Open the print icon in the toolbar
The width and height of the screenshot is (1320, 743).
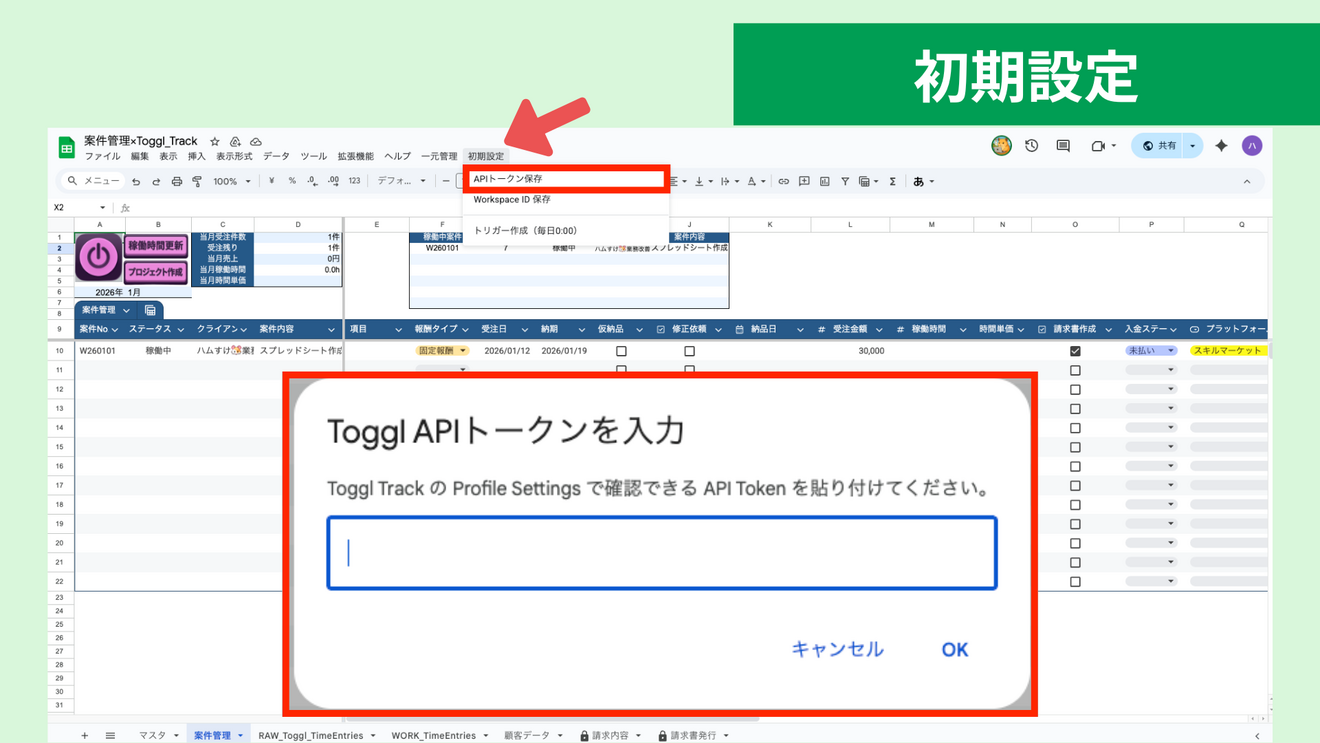click(x=177, y=181)
